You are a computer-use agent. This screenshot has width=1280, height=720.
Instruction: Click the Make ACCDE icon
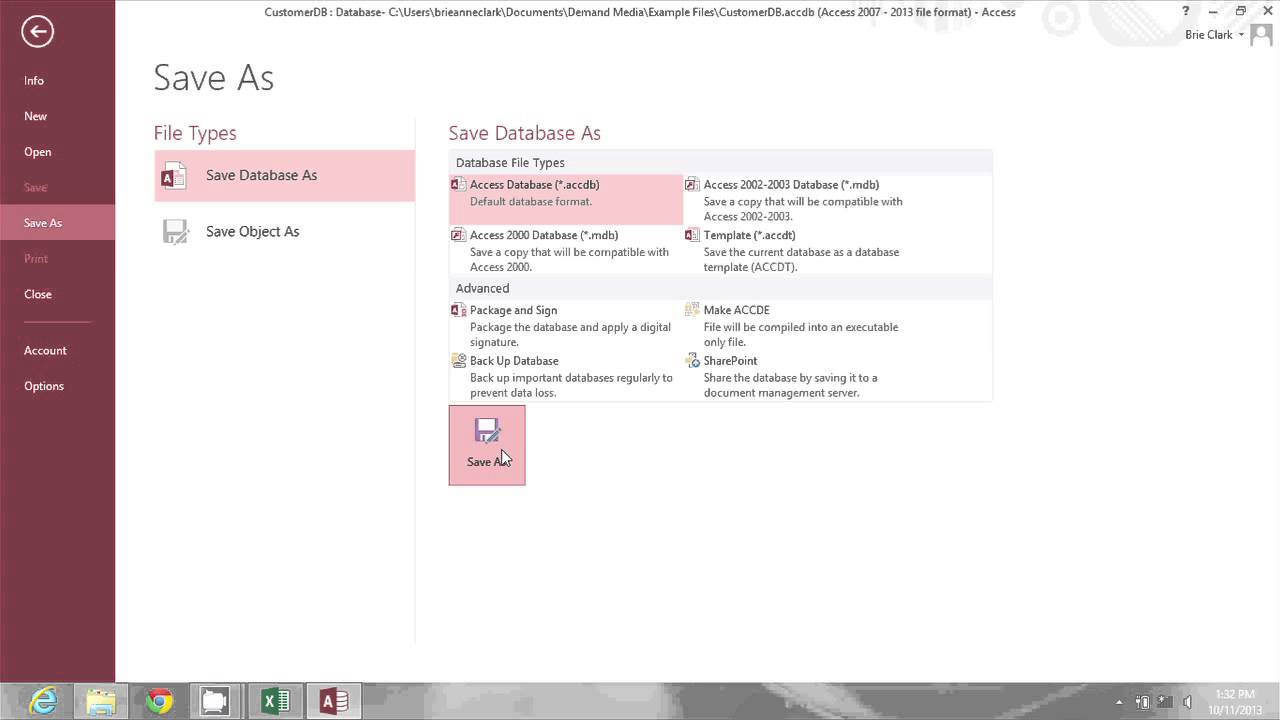(692, 310)
